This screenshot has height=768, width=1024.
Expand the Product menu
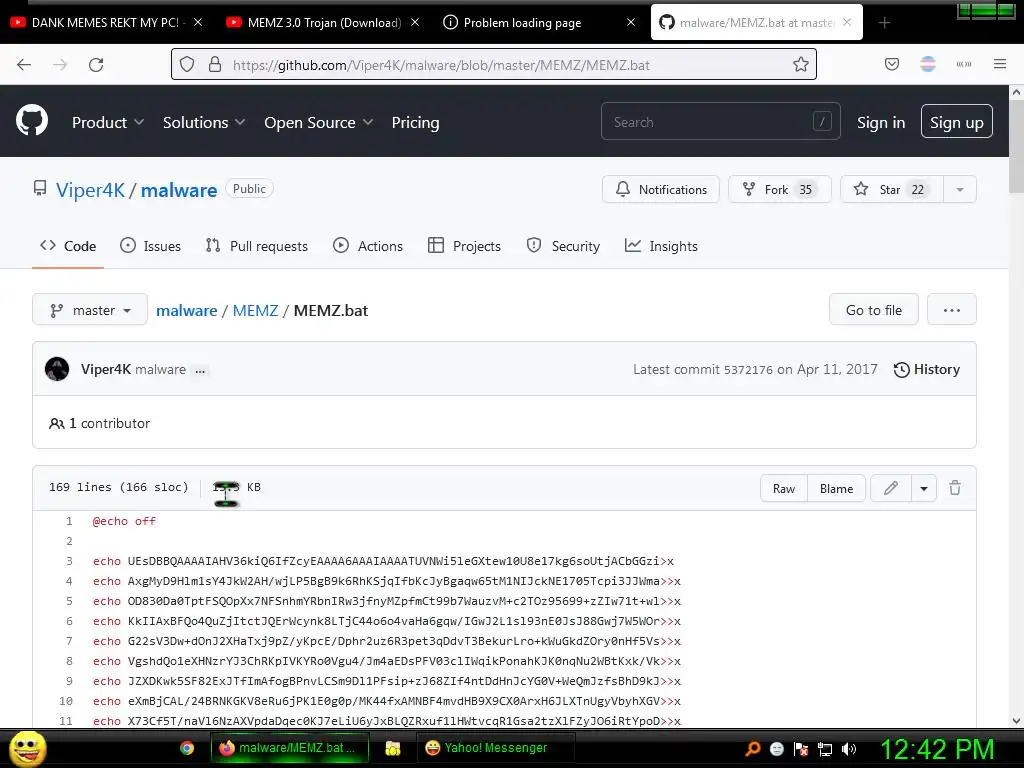point(108,122)
